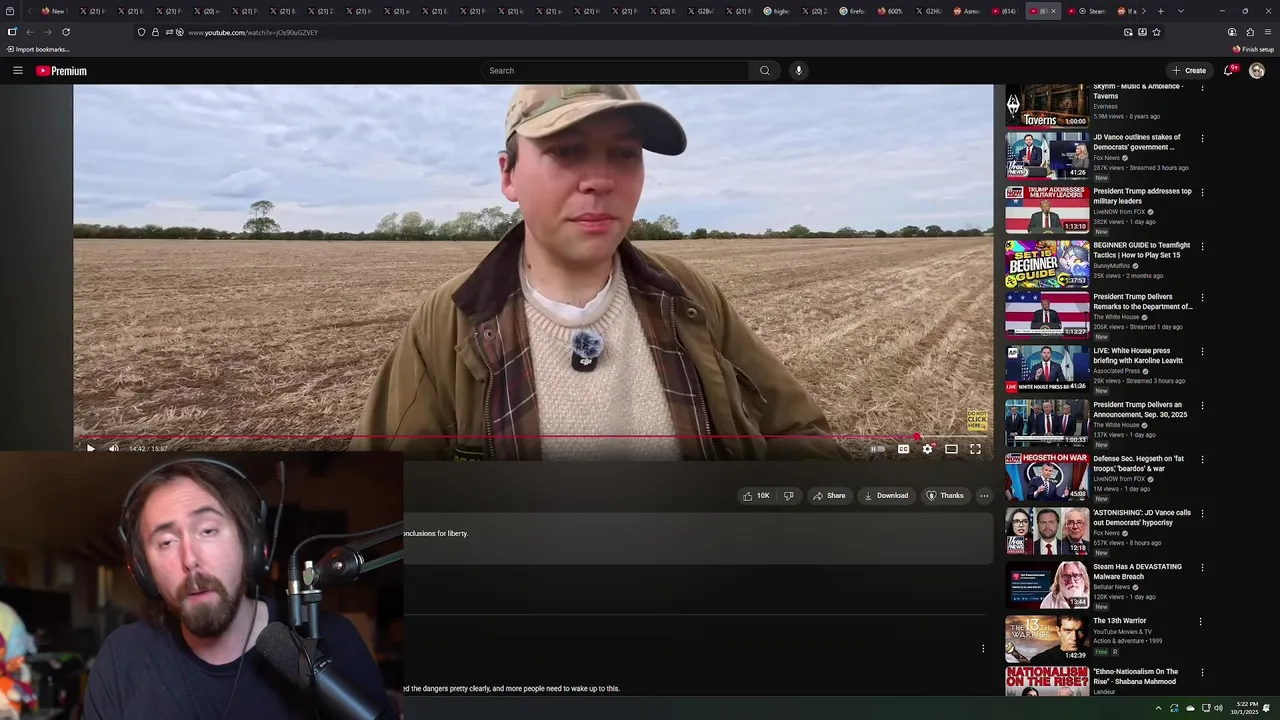Like the video showing 10K likes
The image size is (1280, 720).
click(756, 495)
